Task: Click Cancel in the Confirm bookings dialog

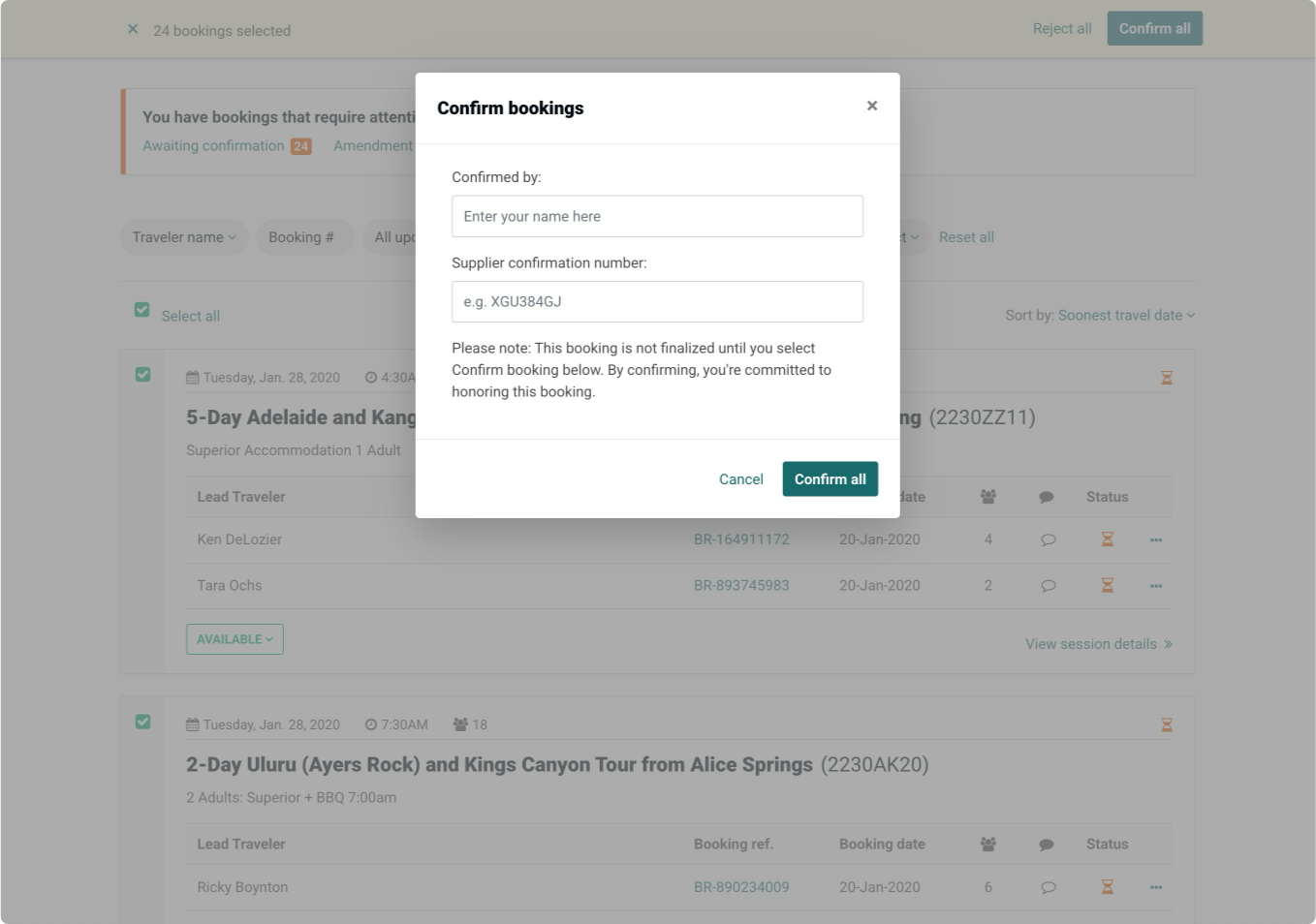Action: [741, 479]
